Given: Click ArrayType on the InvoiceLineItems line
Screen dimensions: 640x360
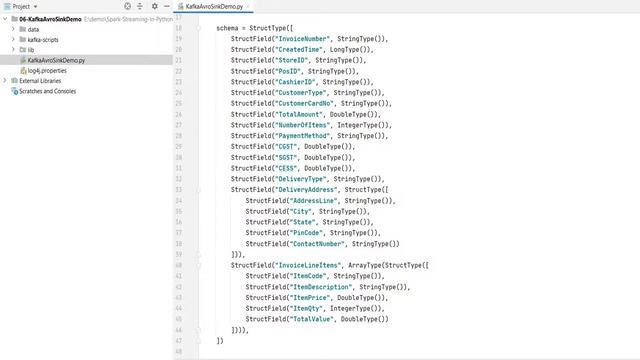Looking at the screenshot, I should pos(365,265).
